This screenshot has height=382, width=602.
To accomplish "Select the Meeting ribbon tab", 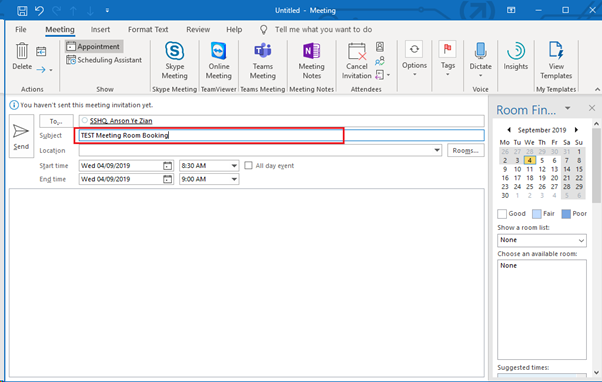I will pyautogui.click(x=60, y=30).
